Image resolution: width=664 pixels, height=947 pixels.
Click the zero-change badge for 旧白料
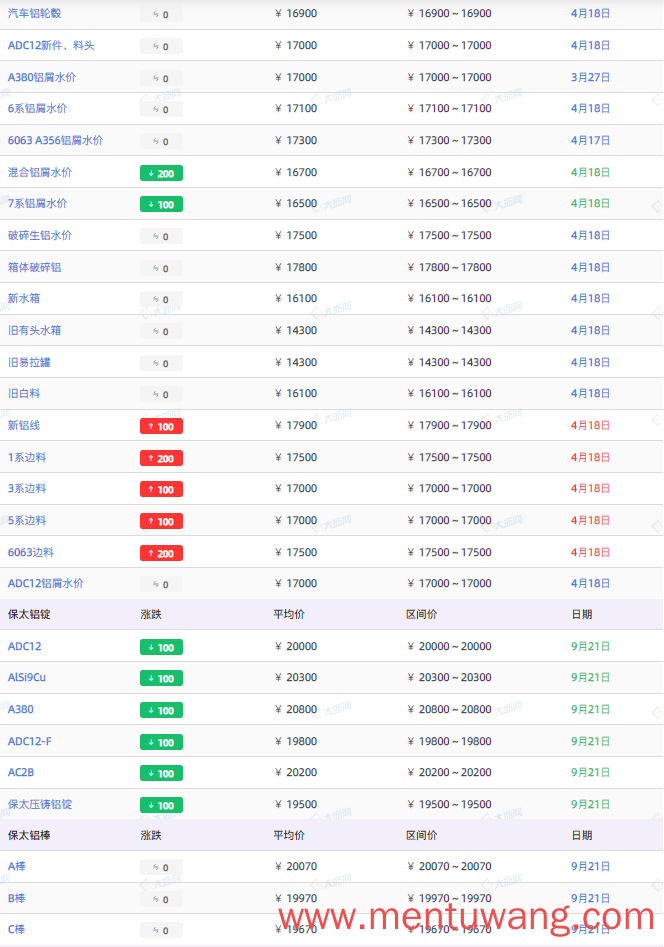[x=161, y=394]
